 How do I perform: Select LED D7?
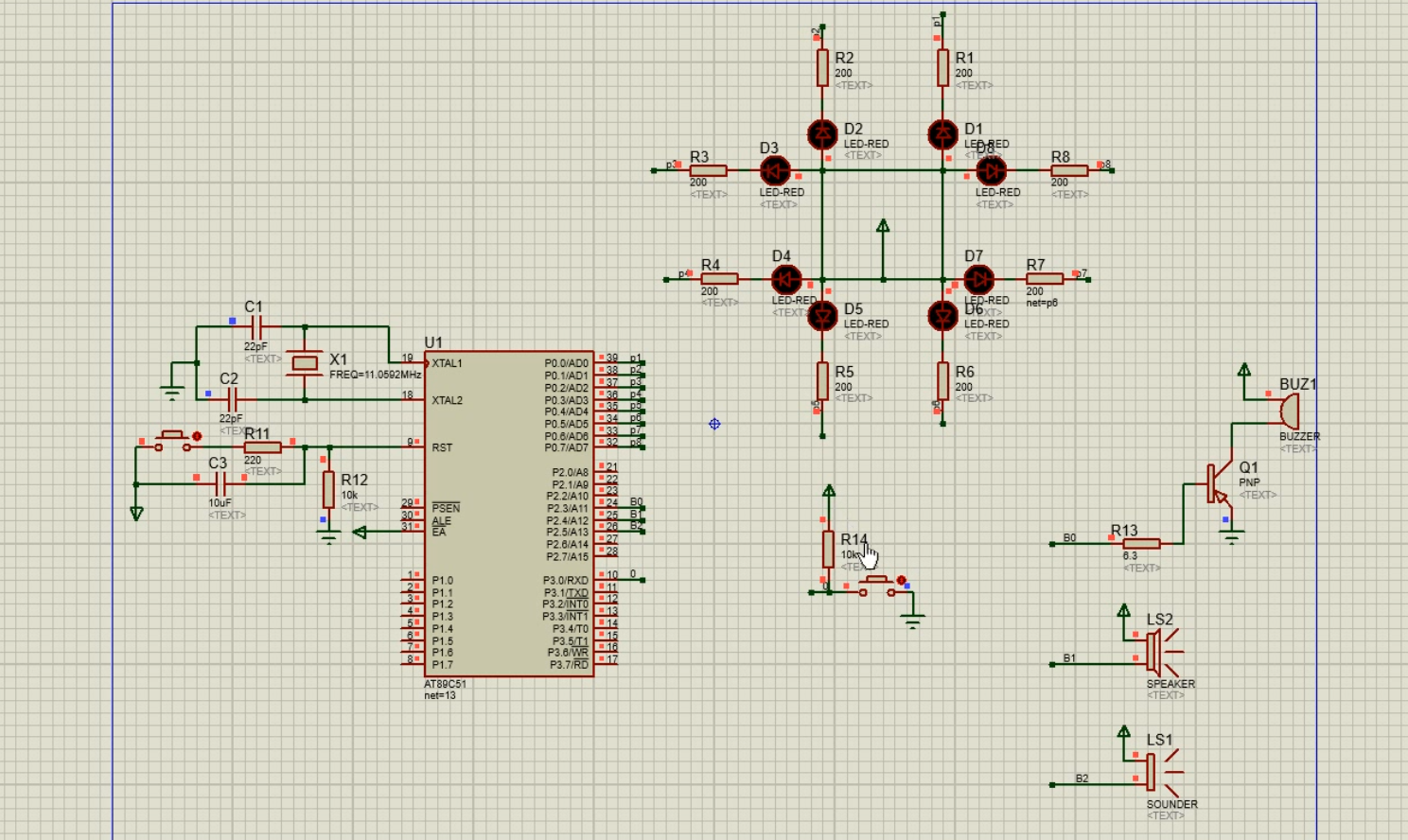[978, 280]
